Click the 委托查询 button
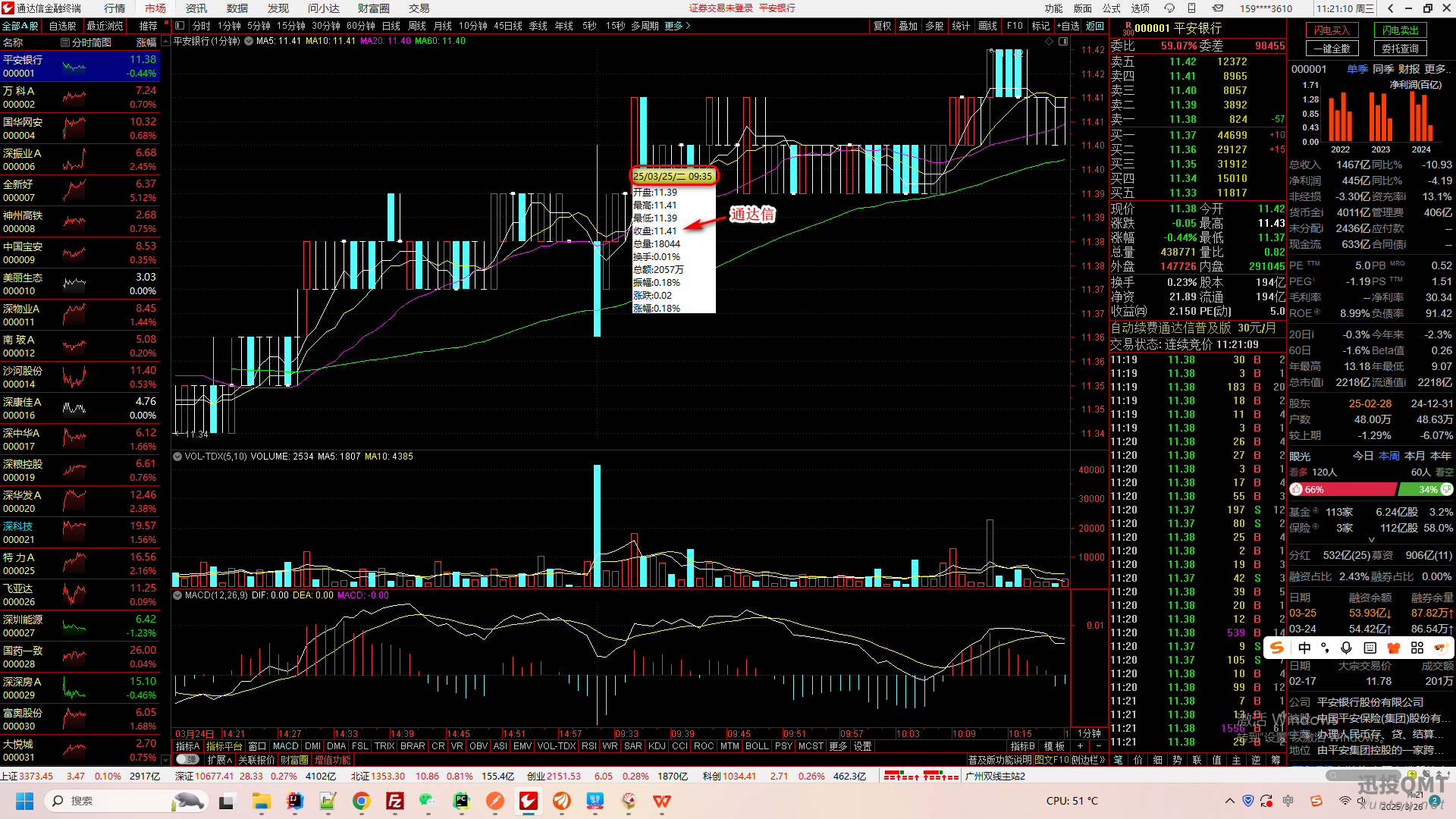1456x819 pixels. pyautogui.click(x=1400, y=49)
